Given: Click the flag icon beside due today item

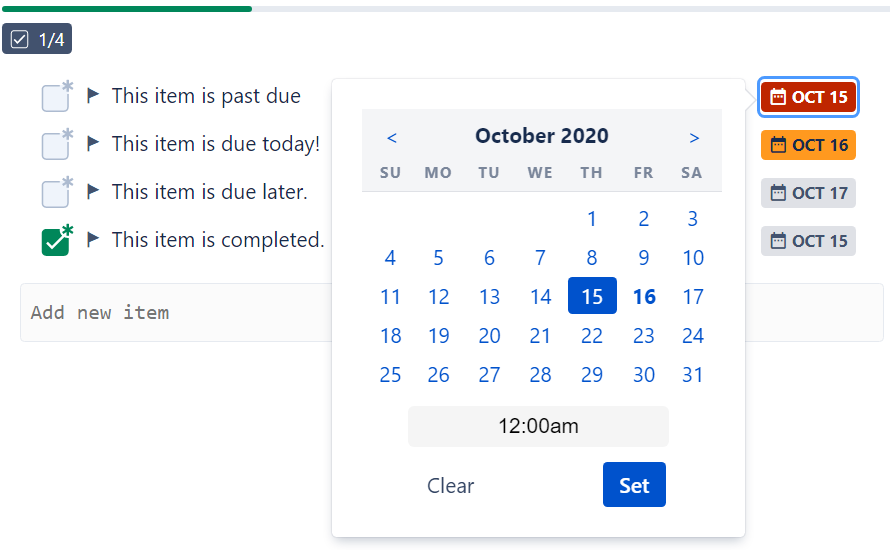Looking at the screenshot, I should tap(93, 144).
